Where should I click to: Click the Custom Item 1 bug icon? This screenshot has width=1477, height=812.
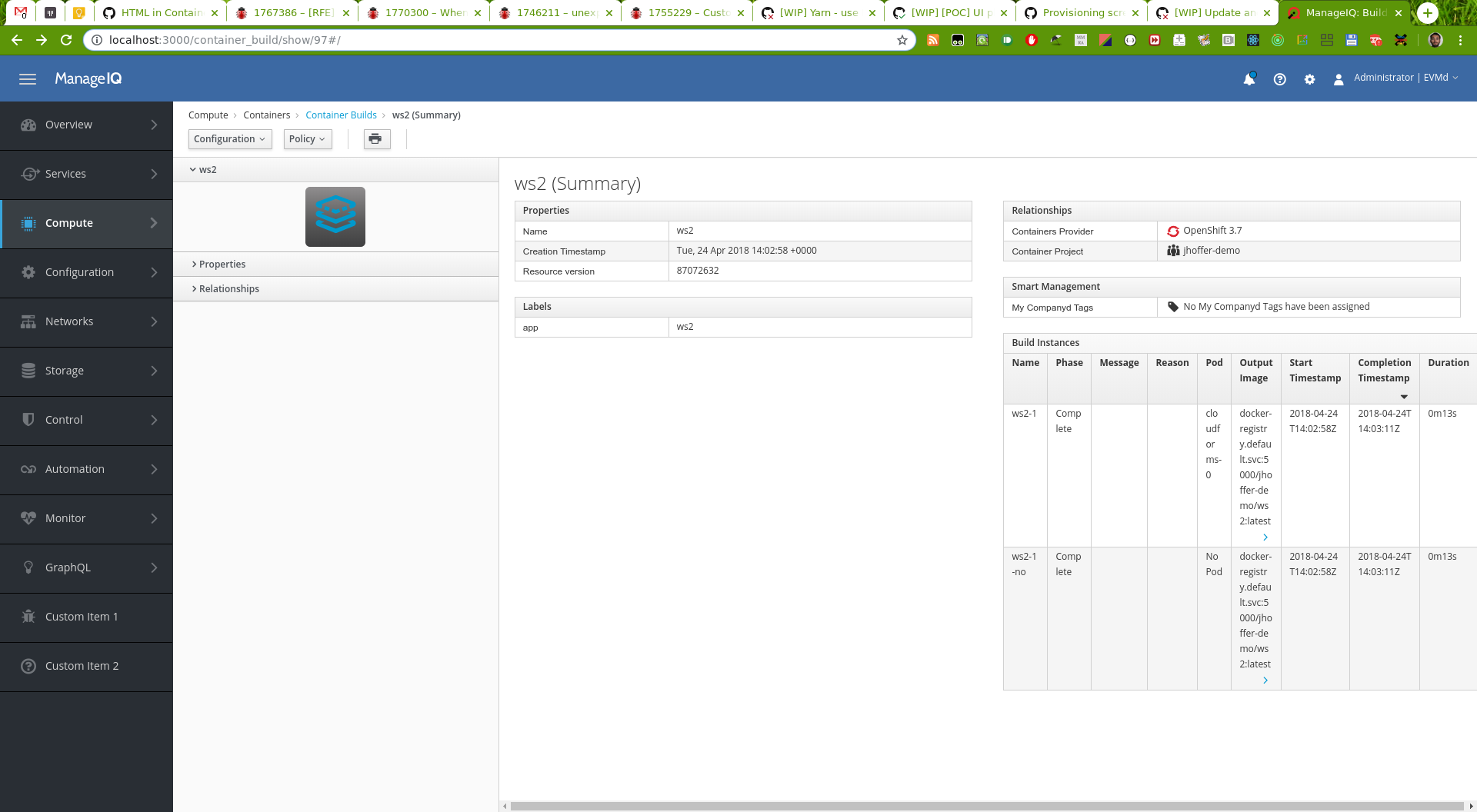[28, 617]
